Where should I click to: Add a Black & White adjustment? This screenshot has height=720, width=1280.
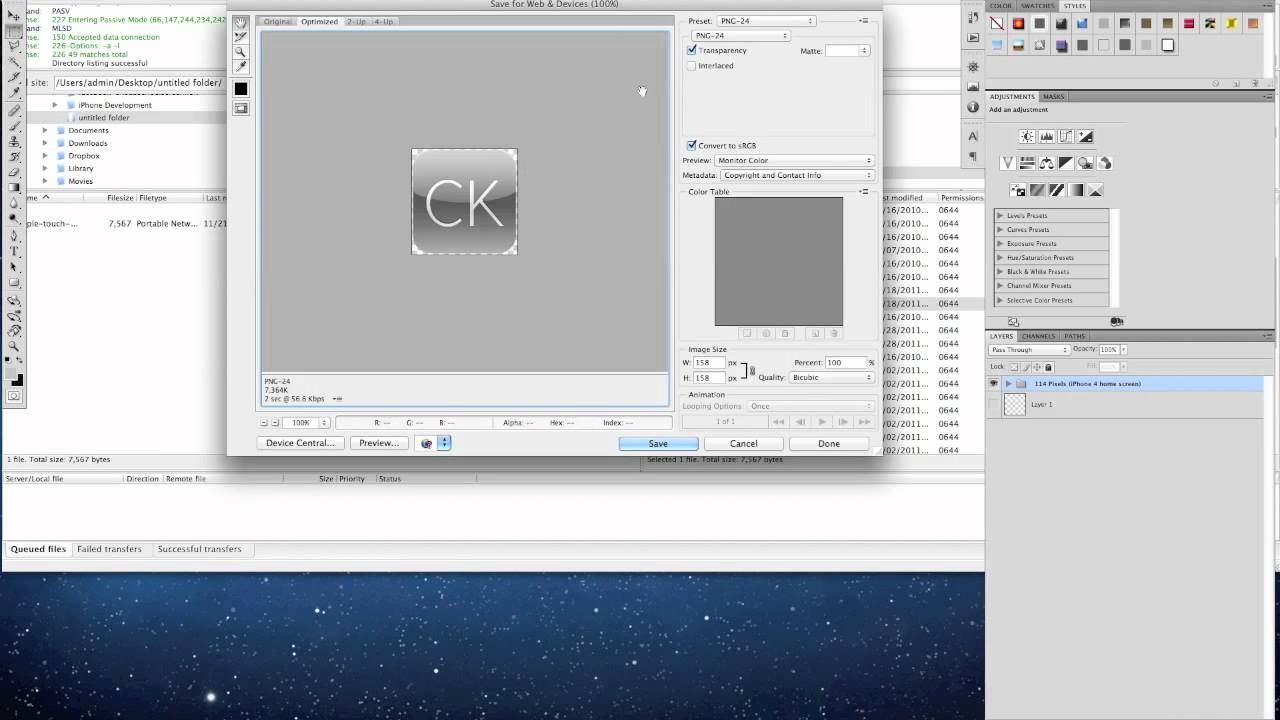[1066, 163]
